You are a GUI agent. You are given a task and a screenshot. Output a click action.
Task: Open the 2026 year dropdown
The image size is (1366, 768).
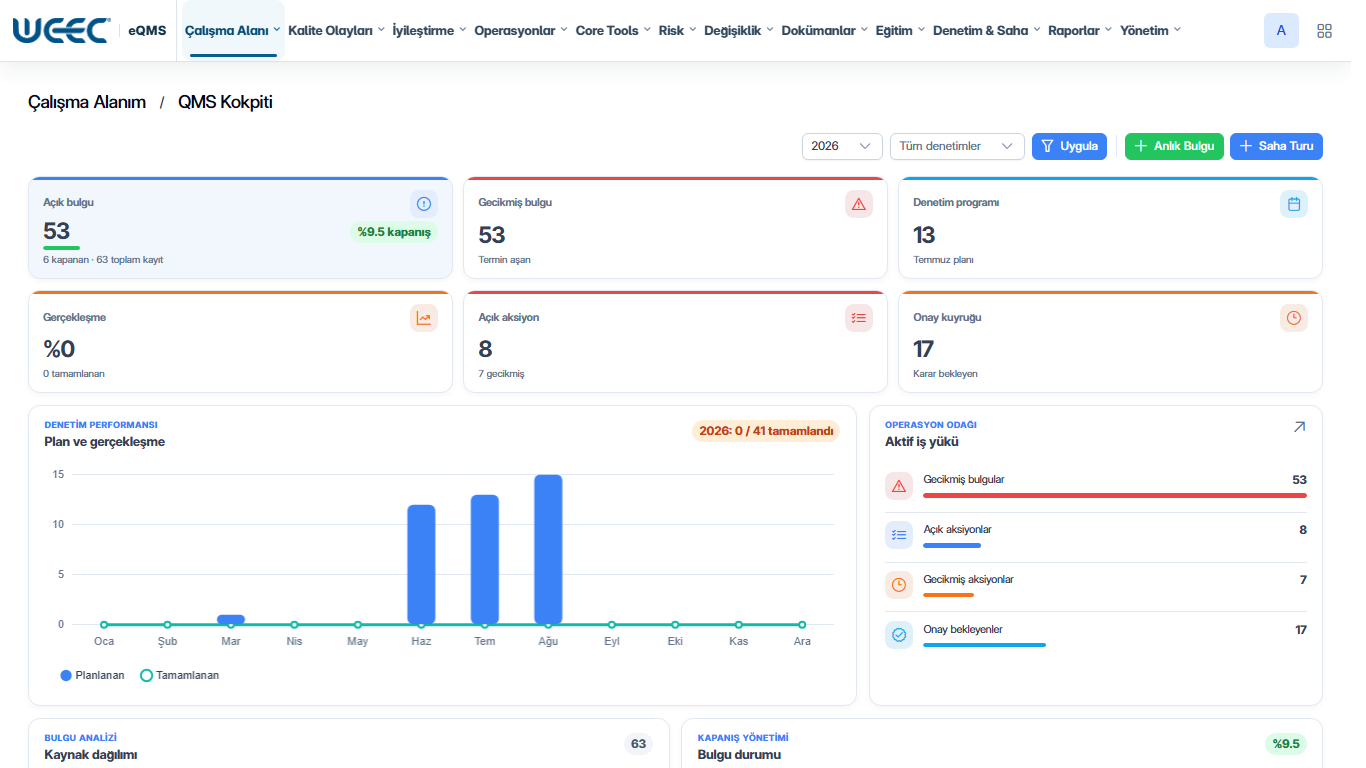click(842, 146)
